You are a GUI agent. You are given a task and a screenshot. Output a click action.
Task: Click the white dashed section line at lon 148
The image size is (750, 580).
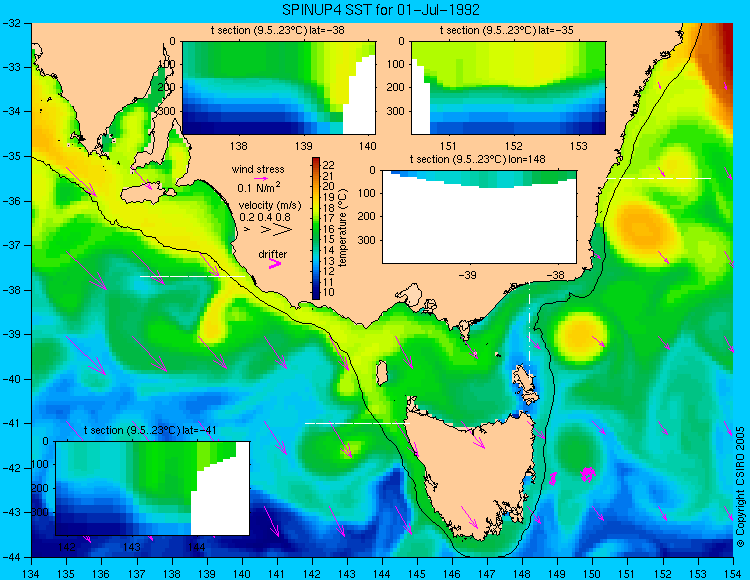(x=529, y=330)
